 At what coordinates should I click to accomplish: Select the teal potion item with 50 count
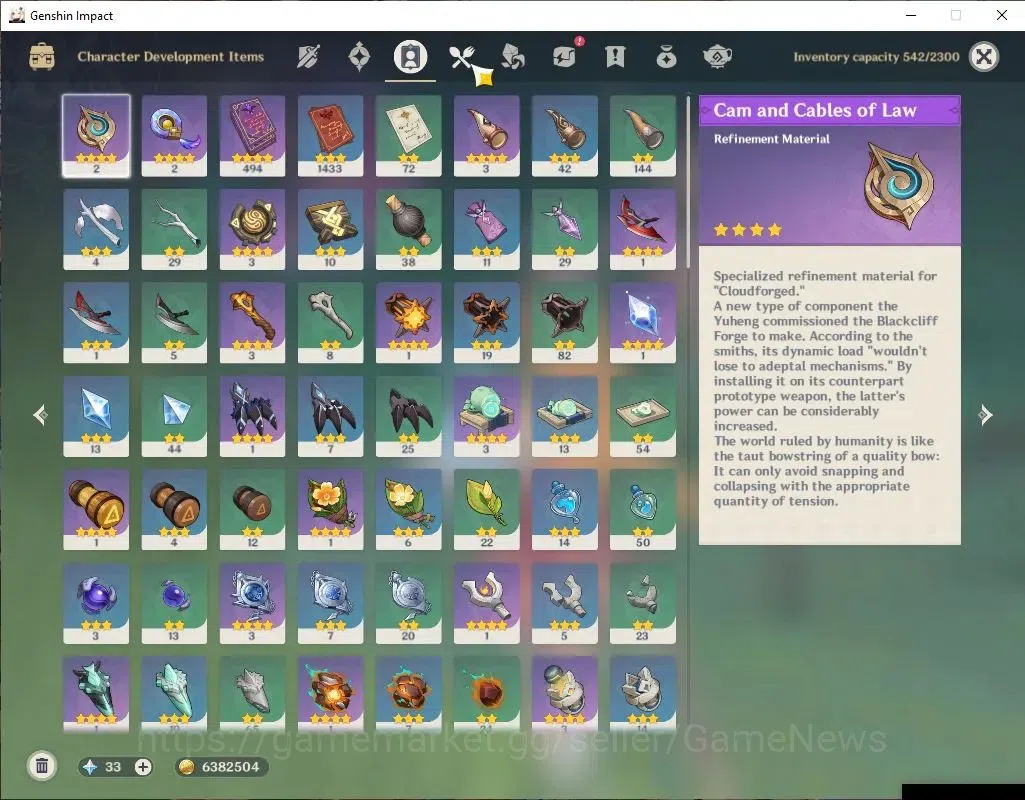click(643, 510)
